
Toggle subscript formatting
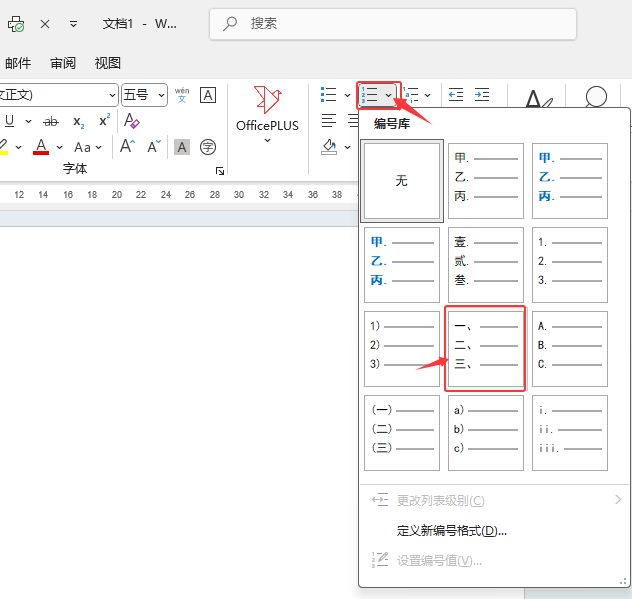(79, 121)
